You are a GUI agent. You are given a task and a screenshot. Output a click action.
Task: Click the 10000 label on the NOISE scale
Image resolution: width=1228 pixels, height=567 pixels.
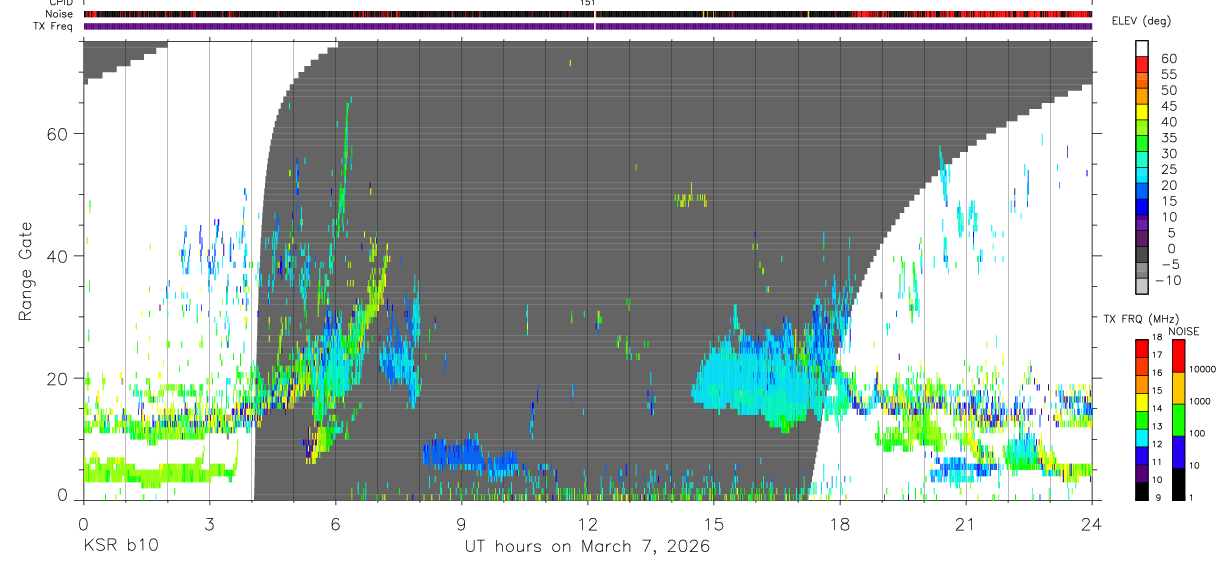(1202, 369)
